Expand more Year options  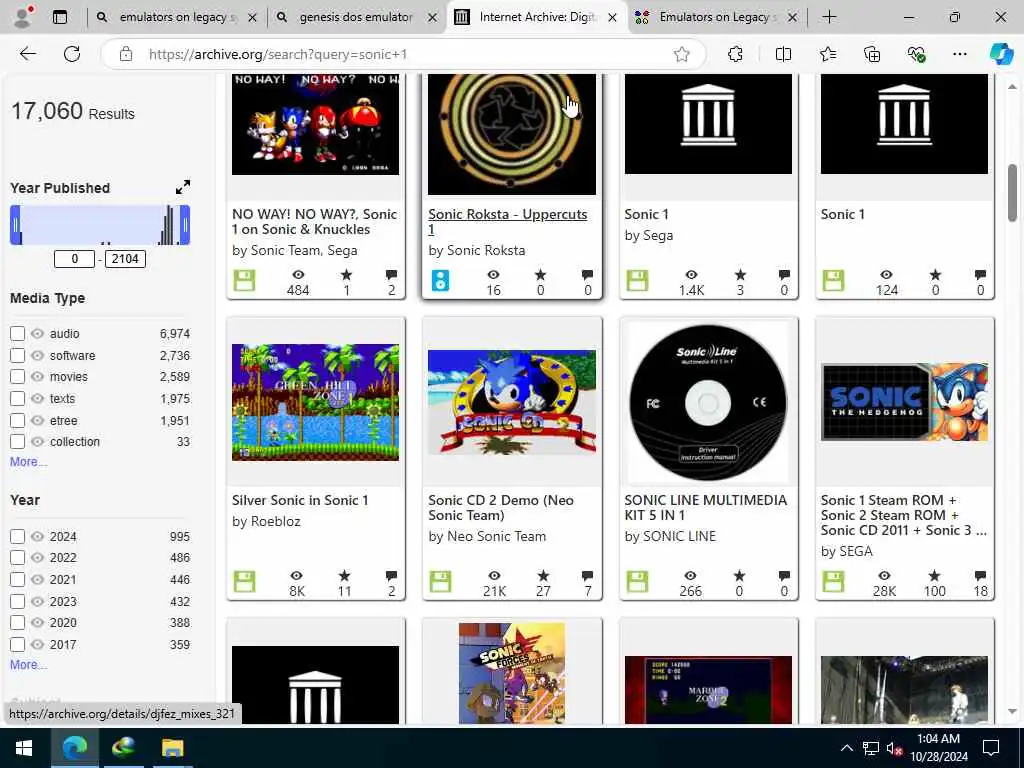pyautogui.click(x=28, y=665)
